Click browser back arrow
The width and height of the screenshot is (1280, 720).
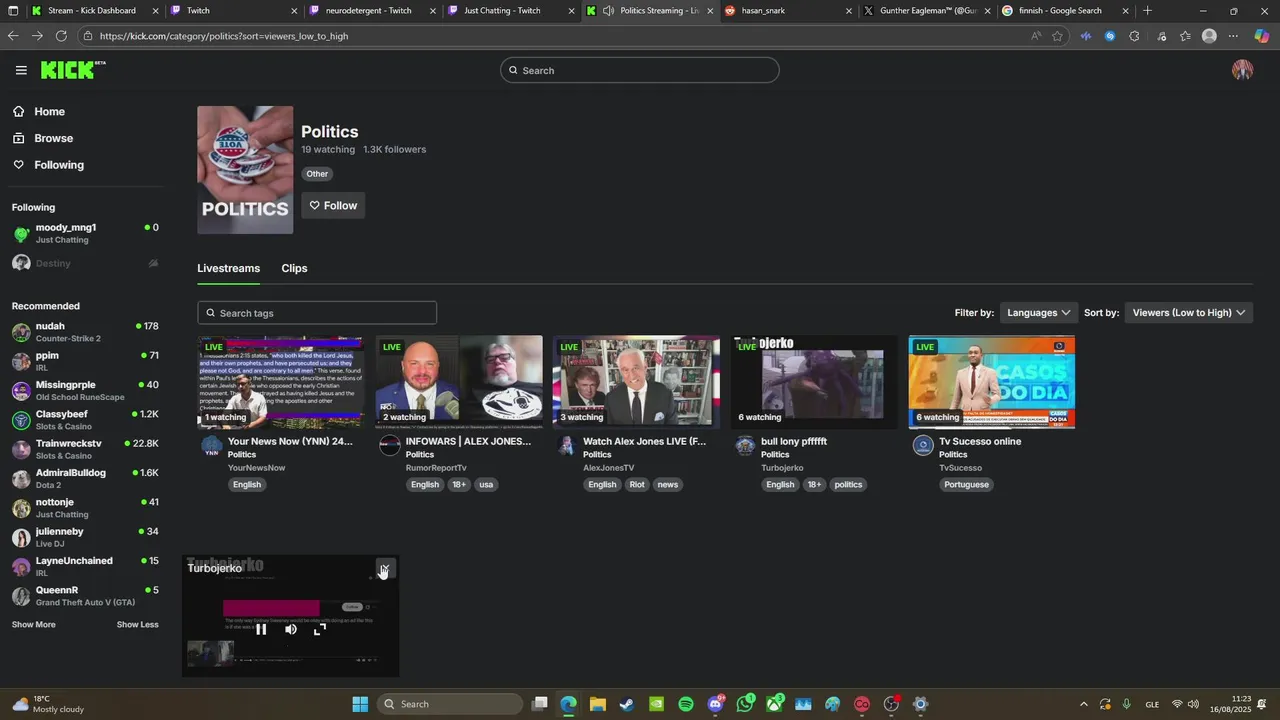pos(13,36)
